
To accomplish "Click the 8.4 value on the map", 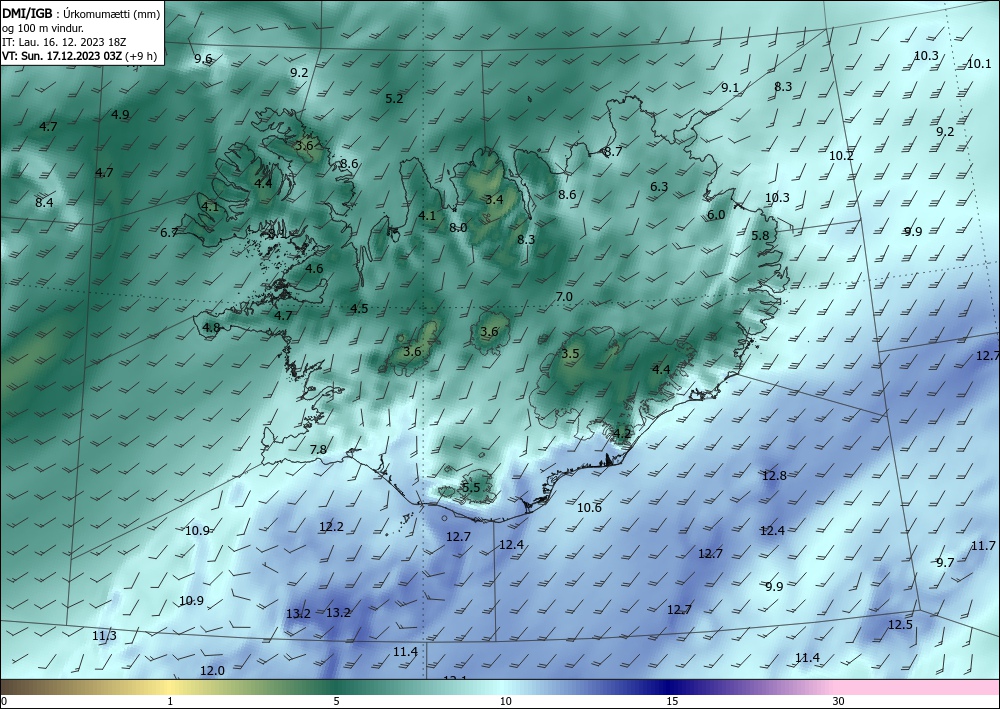I will point(45,203).
